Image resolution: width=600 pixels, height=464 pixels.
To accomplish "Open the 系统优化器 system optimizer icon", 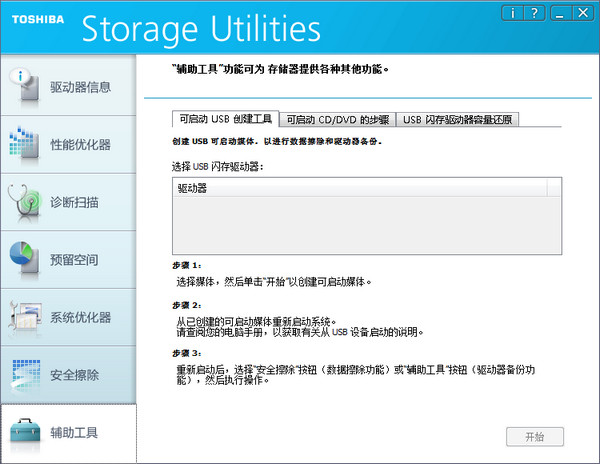I will tap(24, 317).
